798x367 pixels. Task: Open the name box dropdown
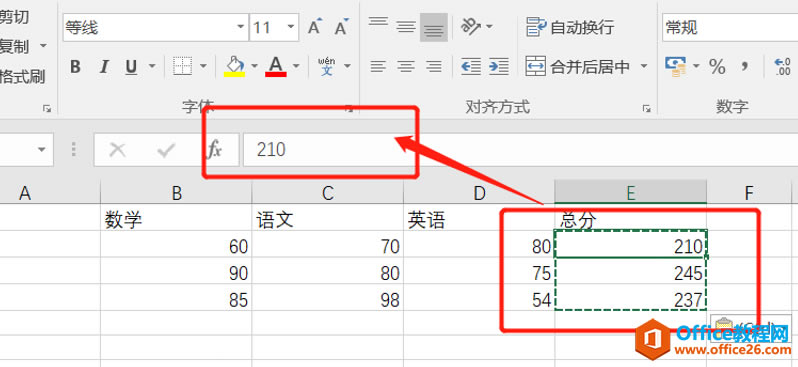click(41, 150)
